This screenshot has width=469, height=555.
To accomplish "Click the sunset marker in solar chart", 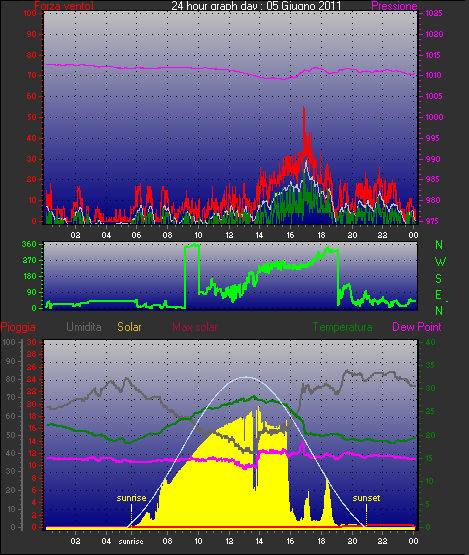I will point(366,498).
